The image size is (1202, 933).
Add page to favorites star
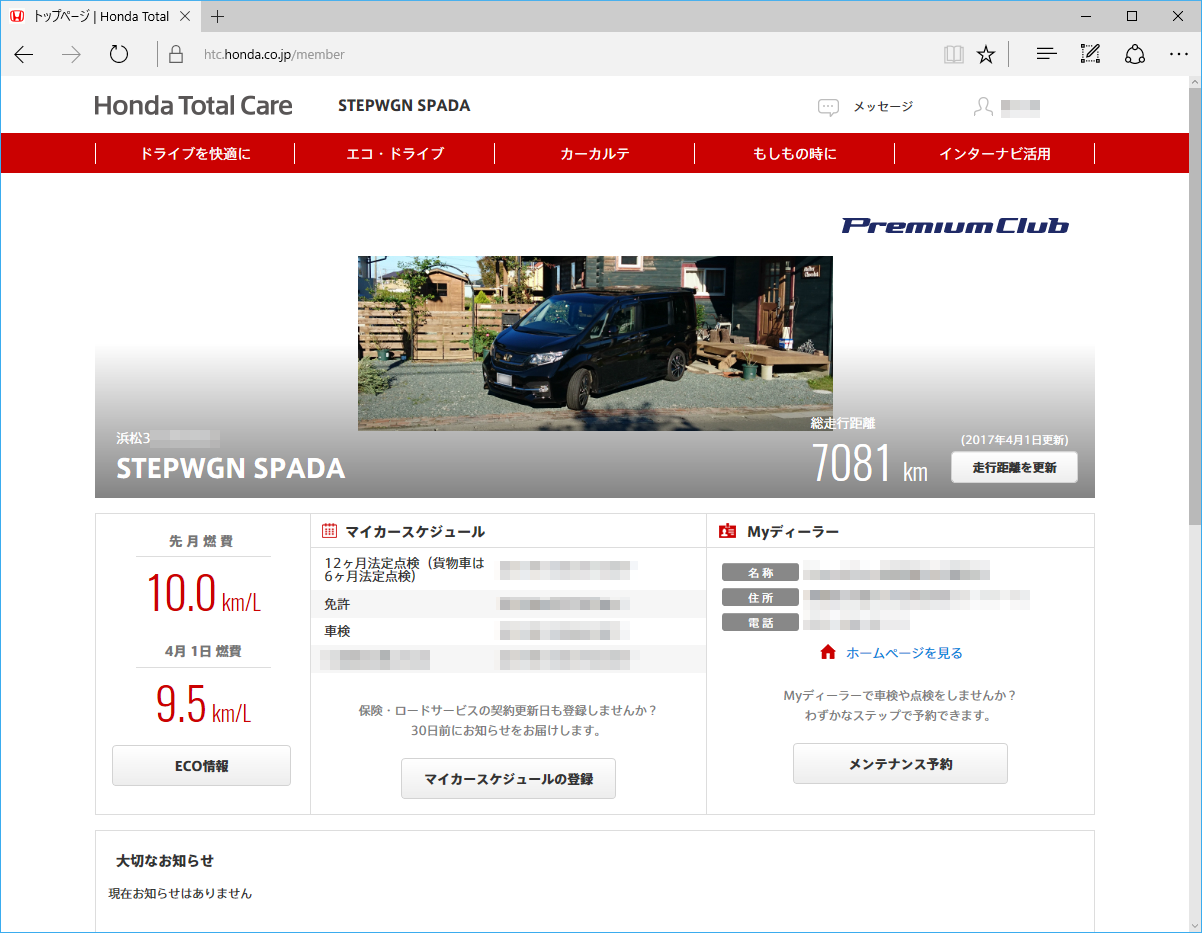click(x=986, y=55)
